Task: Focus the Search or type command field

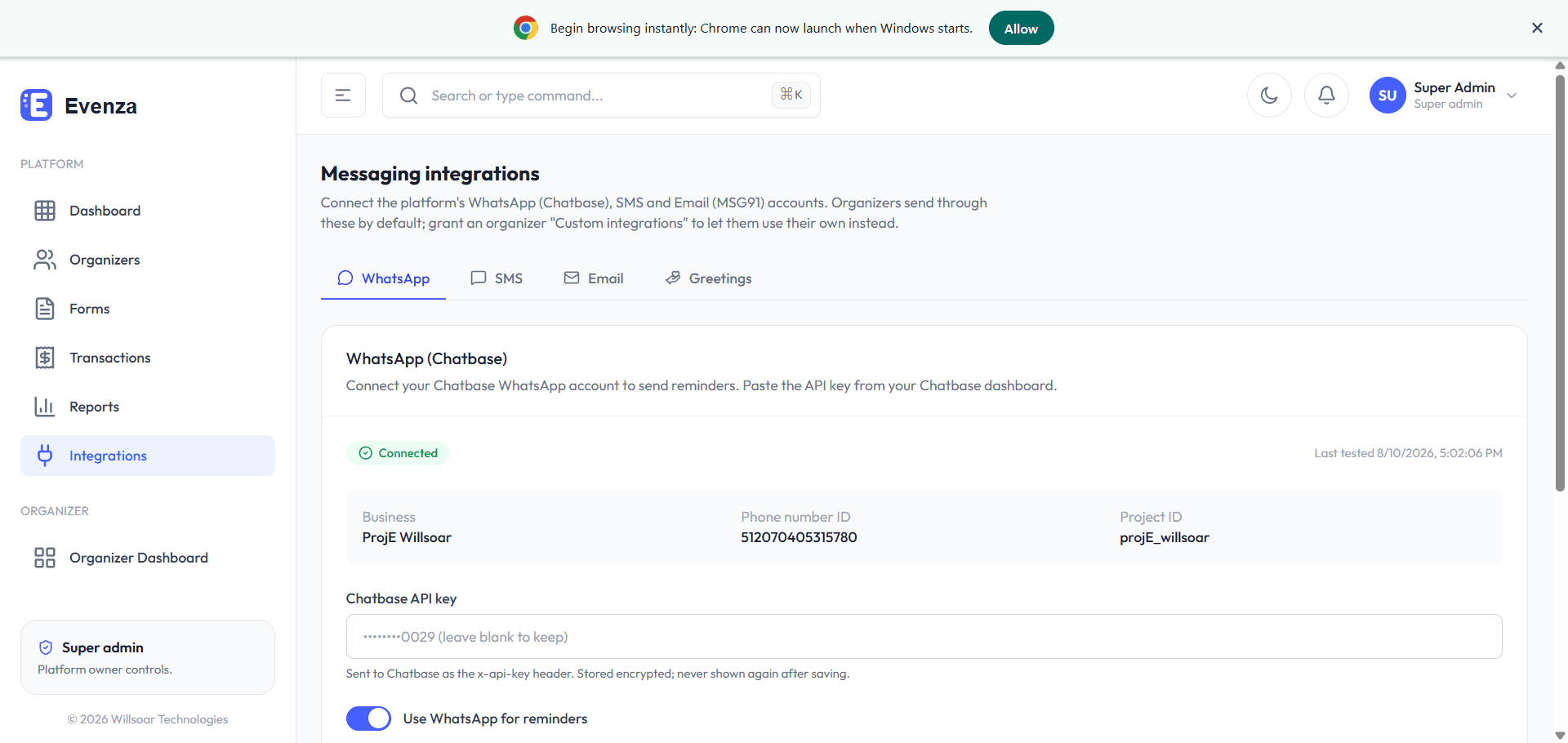Action: [601, 96]
